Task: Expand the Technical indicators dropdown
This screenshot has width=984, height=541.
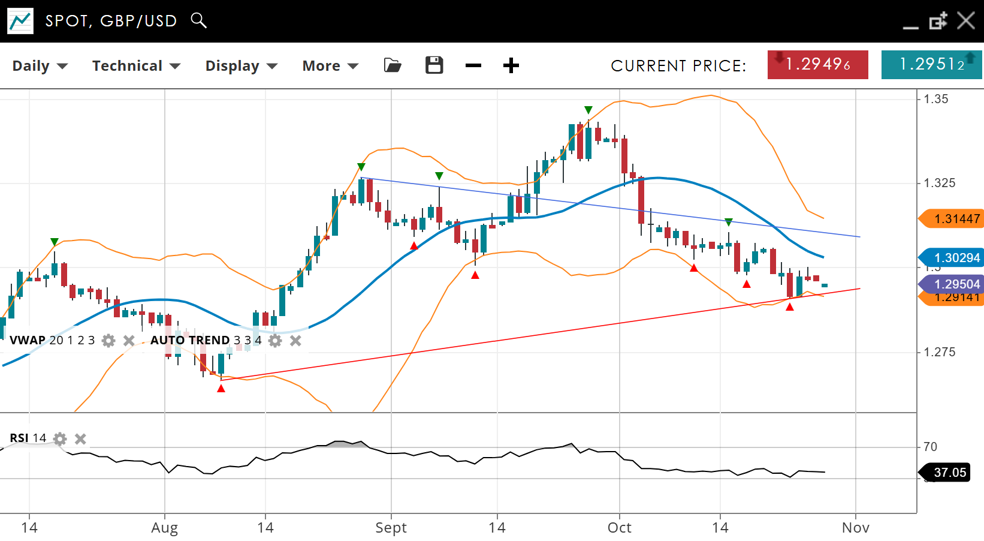Action: [x=136, y=66]
